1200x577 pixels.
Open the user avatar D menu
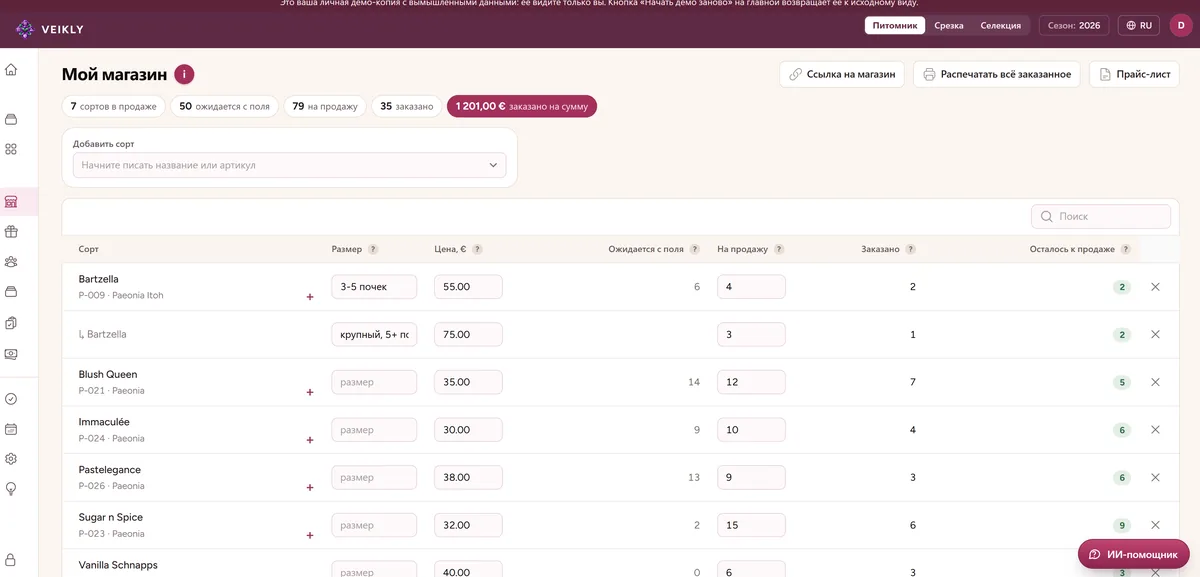(x=1181, y=25)
